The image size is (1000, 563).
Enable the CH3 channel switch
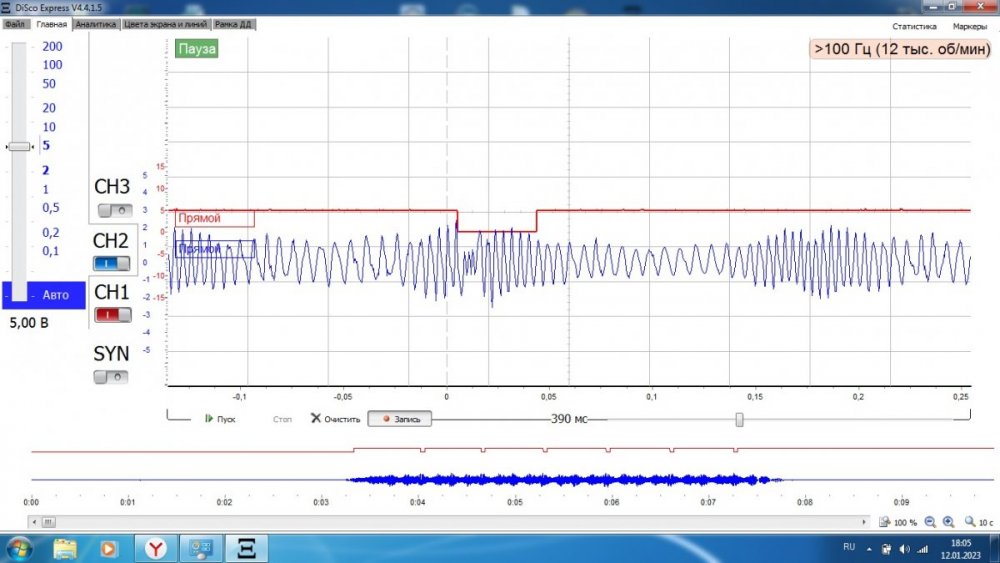tap(112, 211)
